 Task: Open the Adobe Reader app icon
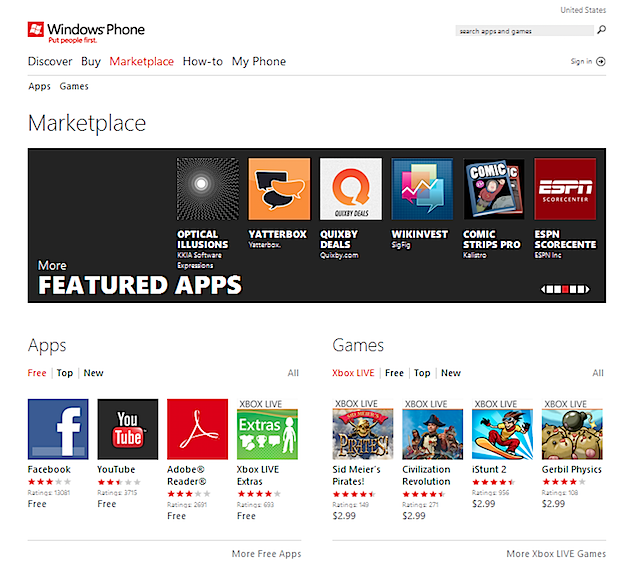[197, 429]
